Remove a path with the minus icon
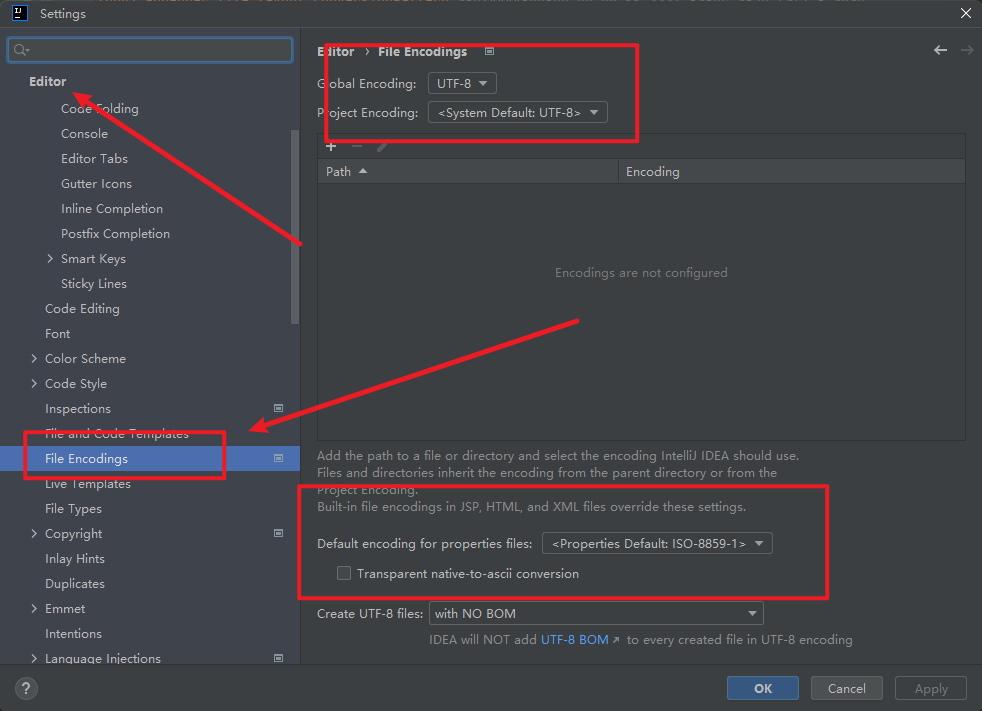 (357, 147)
